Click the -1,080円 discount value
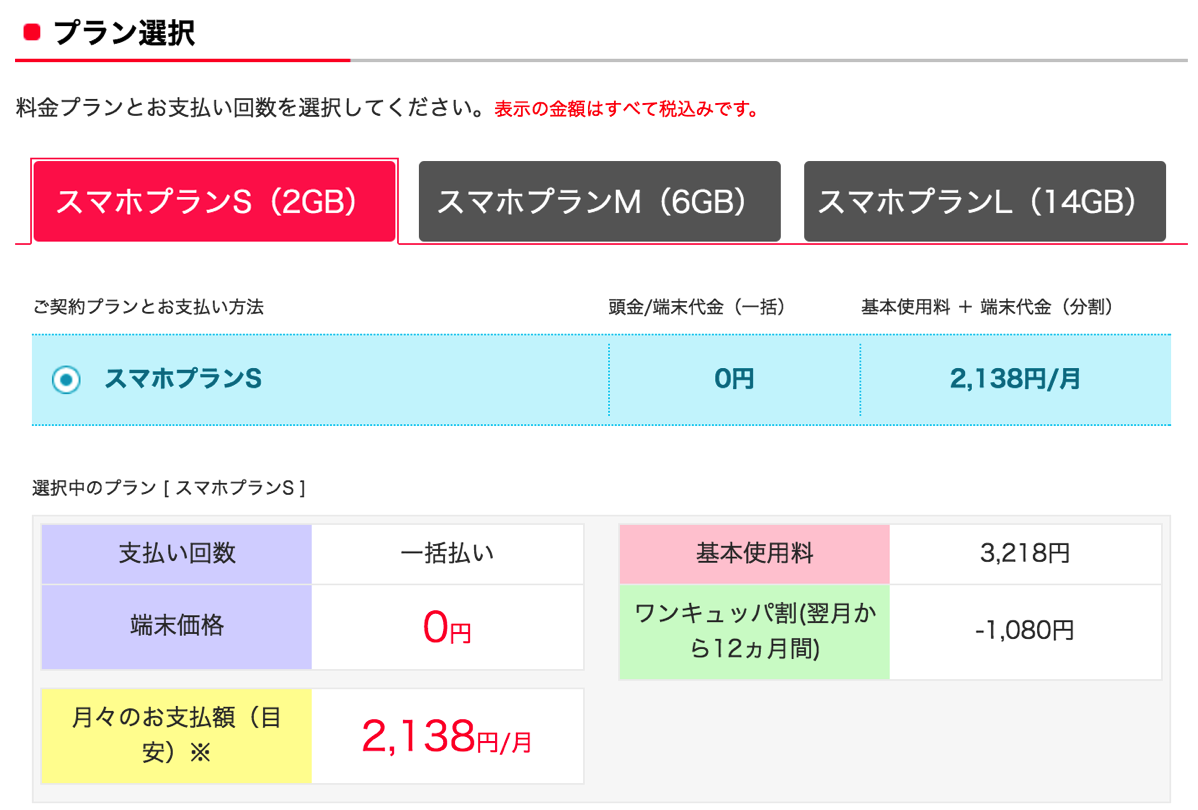The image size is (1198, 810). 1025,631
